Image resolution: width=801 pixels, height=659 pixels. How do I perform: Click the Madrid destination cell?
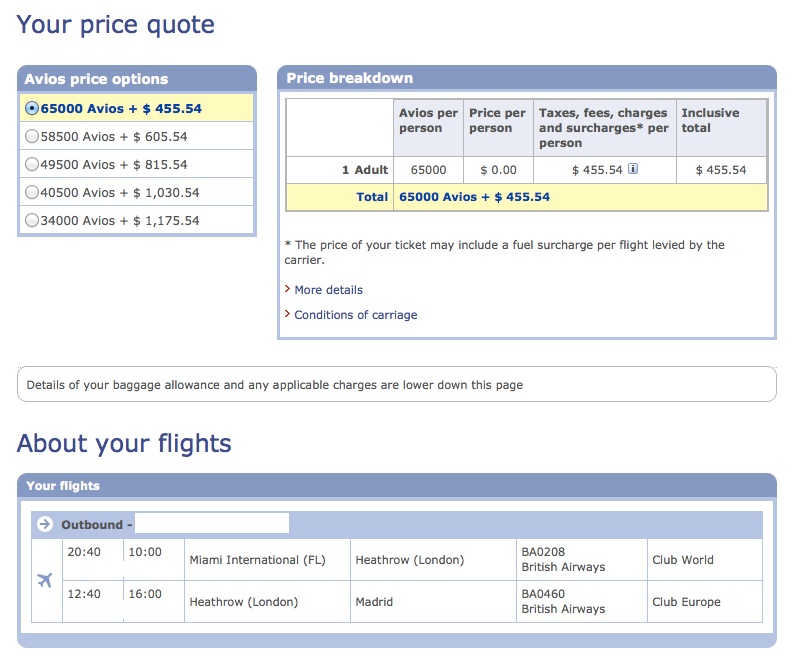[x=374, y=602]
